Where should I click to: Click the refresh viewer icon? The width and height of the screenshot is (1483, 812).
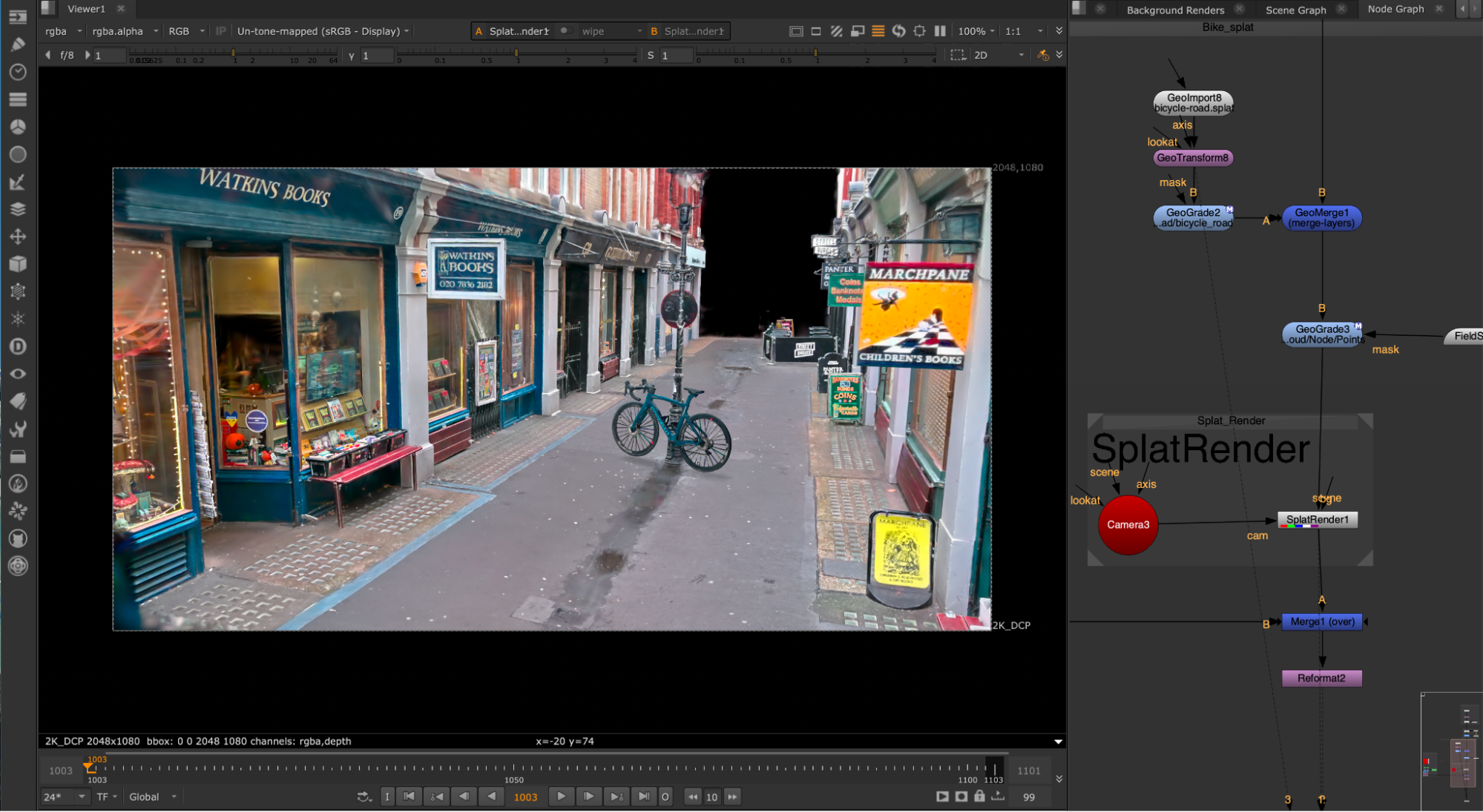pos(898,31)
